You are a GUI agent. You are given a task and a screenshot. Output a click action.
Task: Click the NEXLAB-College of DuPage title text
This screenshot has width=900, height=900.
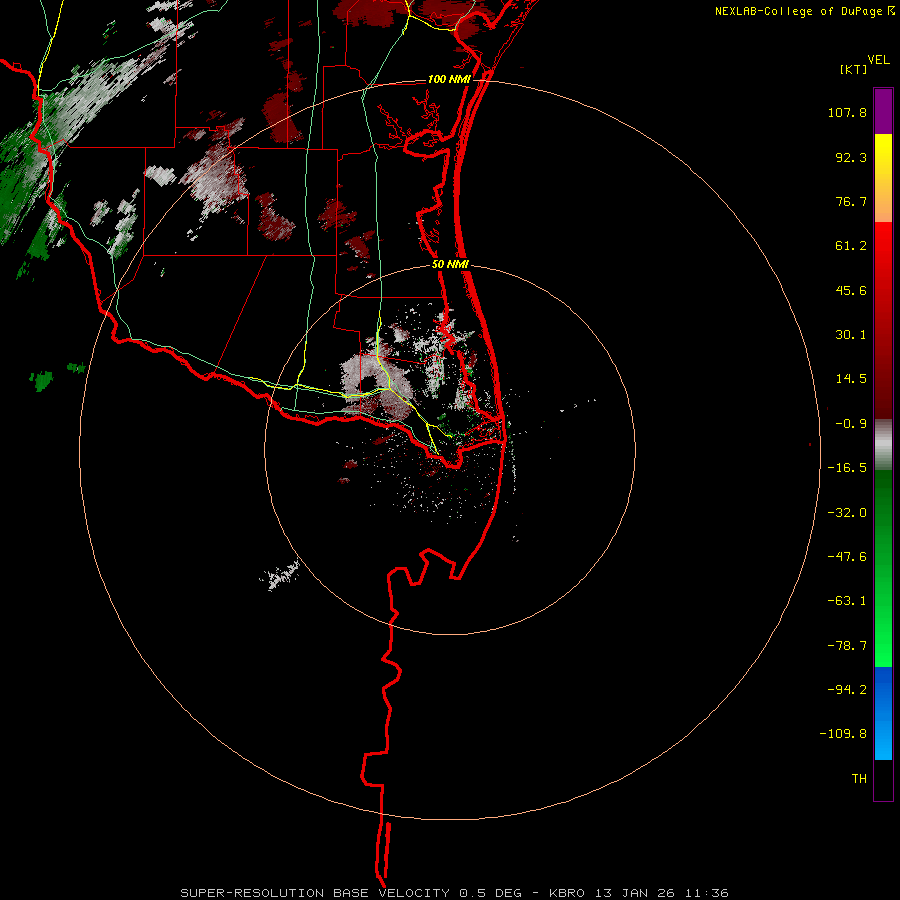pyautogui.click(x=798, y=11)
